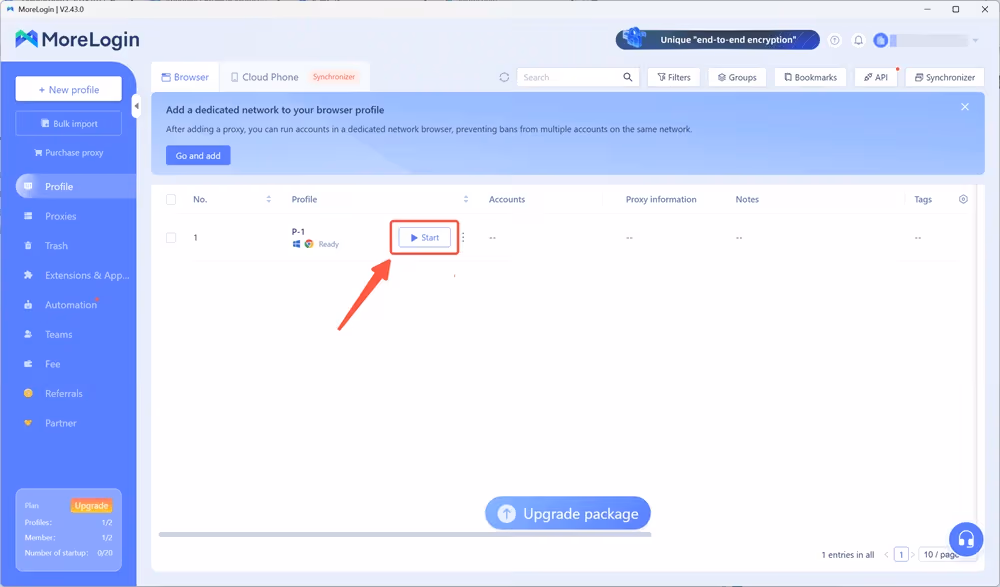The height and width of the screenshot is (587, 1000).
Task: Click Go and add to configure a proxy
Action: [x=198, y=155]
